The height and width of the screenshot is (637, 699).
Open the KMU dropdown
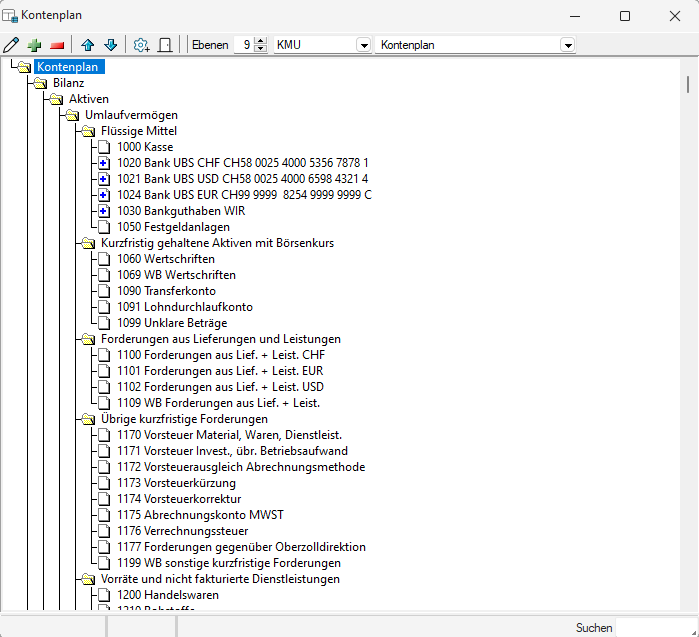pyautogui.click(x=363, y=45)
